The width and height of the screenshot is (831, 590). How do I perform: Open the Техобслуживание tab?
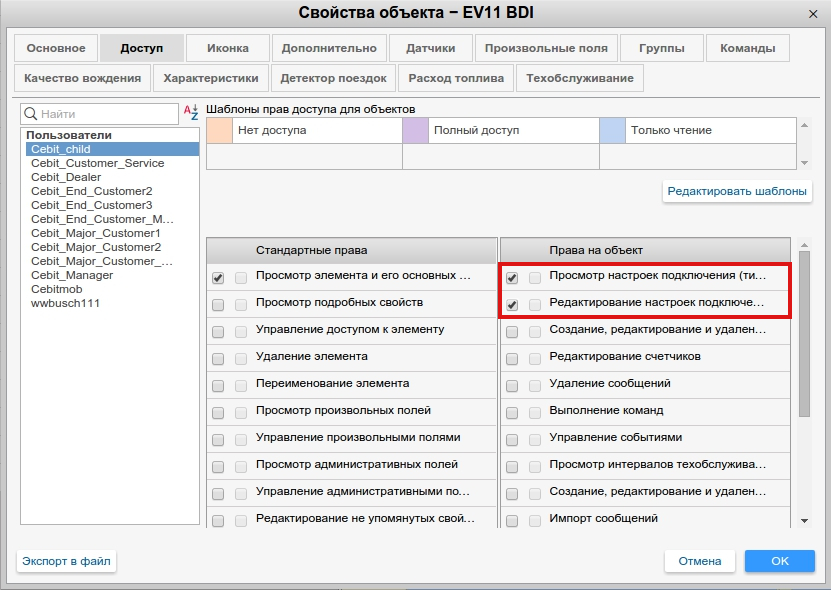click(x=580, y=78)
